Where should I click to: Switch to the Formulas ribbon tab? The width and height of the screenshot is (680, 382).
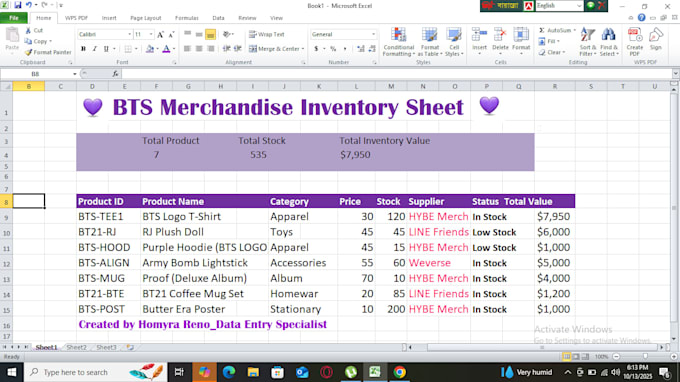click(x=186, y=18)
